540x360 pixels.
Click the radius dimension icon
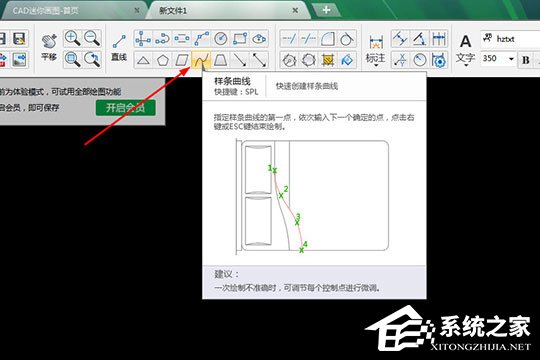419,60
